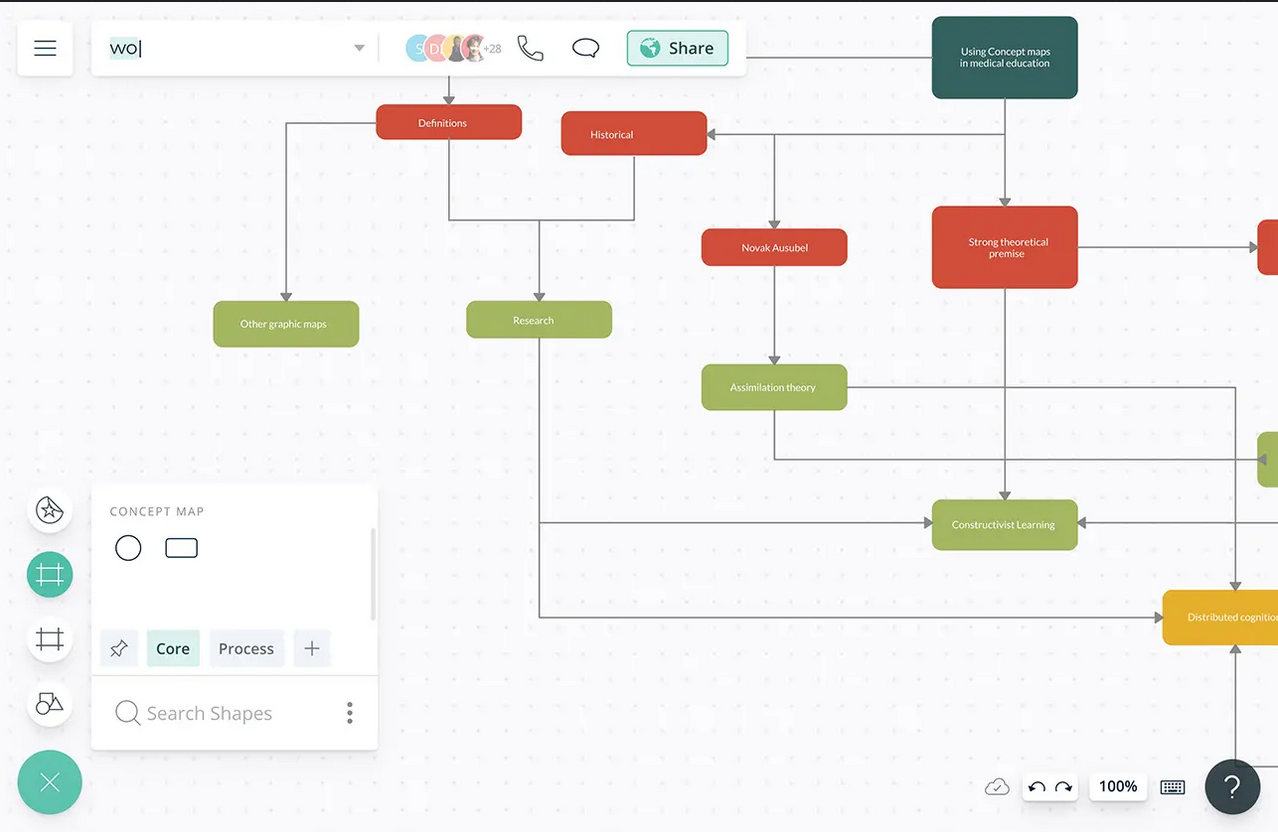Click the Share button
Screen dimensions: 1278x832
pos(677,48)
